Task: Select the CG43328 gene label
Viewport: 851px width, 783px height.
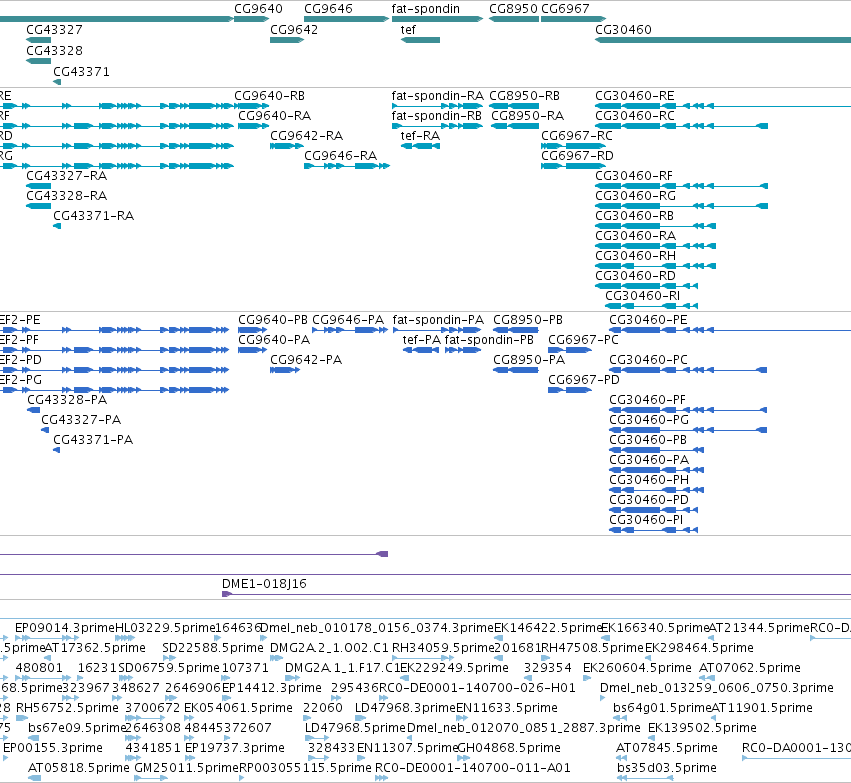Action: pos(54,50)
